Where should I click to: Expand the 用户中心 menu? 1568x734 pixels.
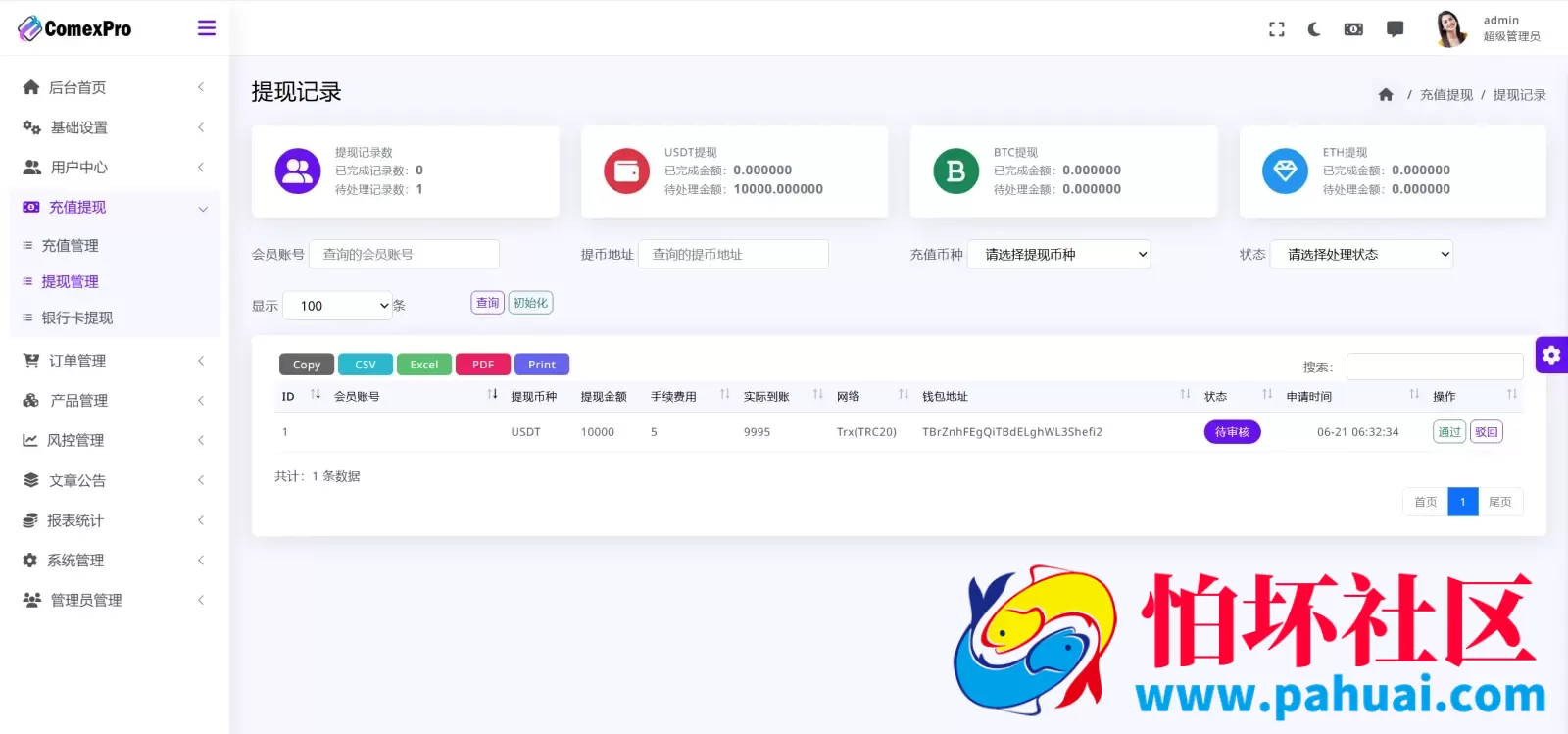(x=114, y=168)
